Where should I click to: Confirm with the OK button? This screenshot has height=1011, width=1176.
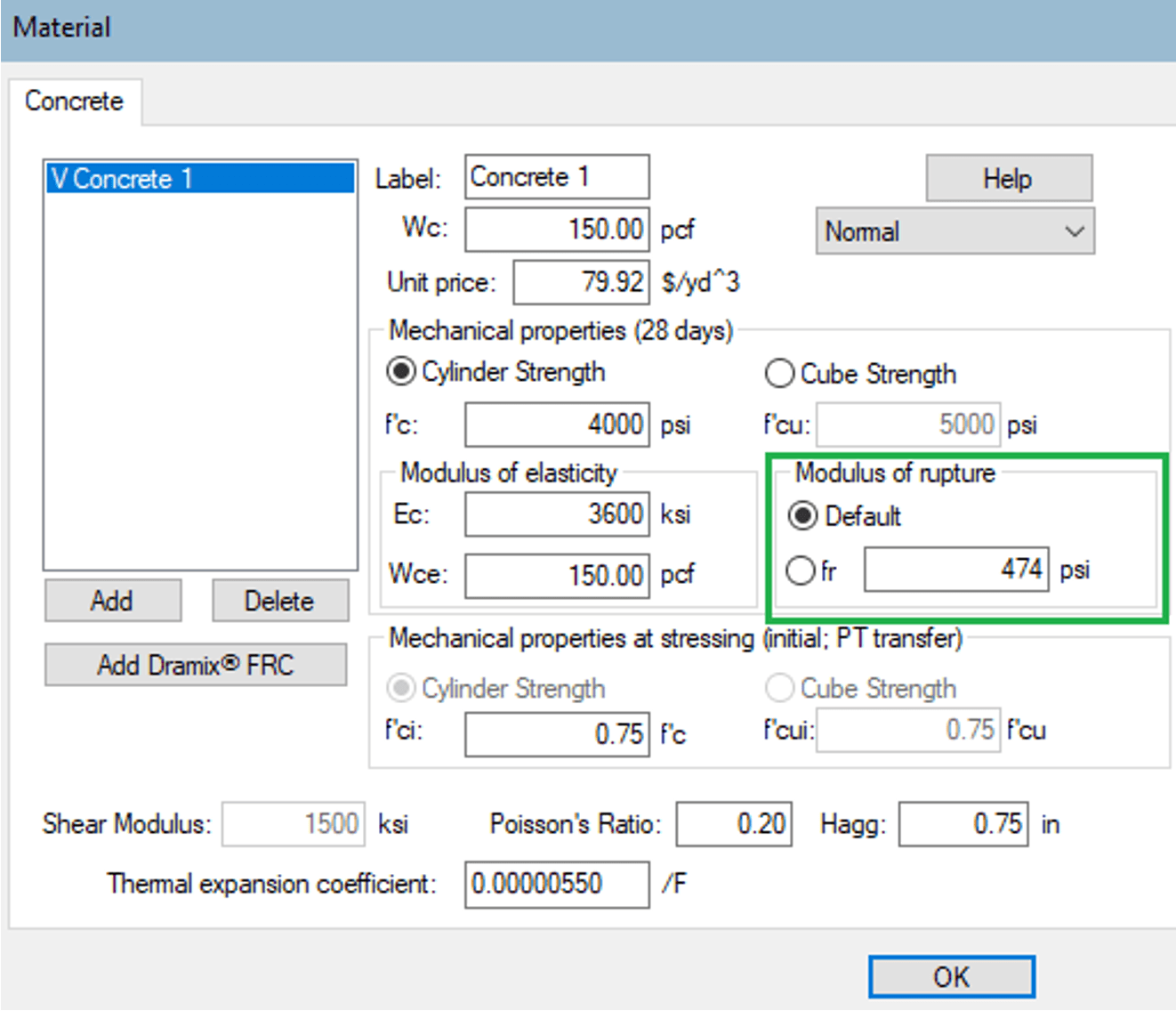tap(951, 977)
